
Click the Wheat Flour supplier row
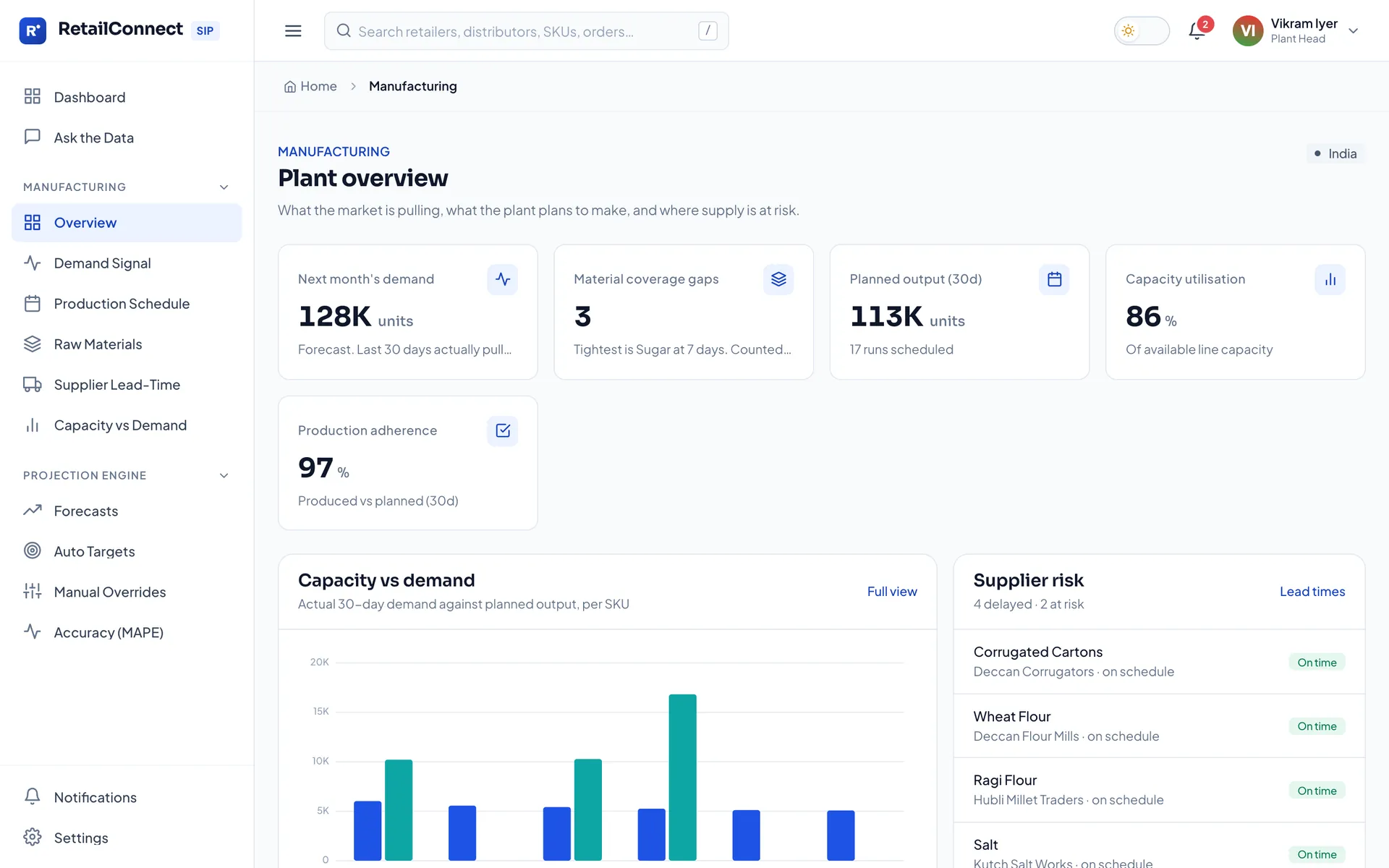pyautogui.click(x=1159, y=726)
